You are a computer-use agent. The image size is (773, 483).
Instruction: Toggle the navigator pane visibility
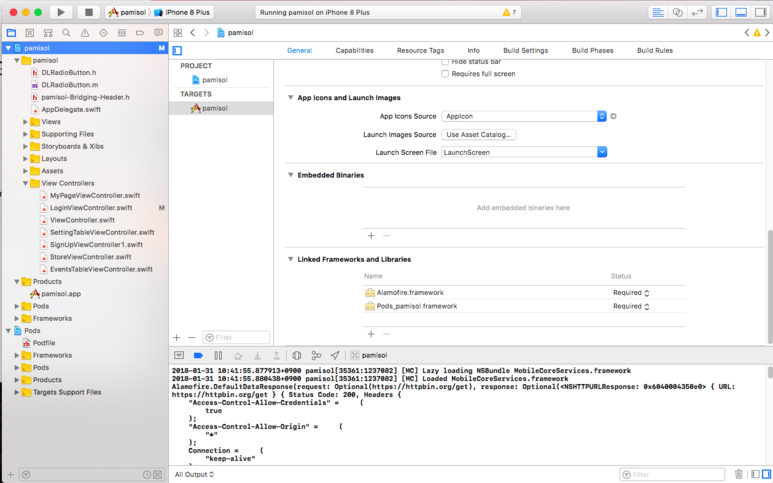click(721, 12)
